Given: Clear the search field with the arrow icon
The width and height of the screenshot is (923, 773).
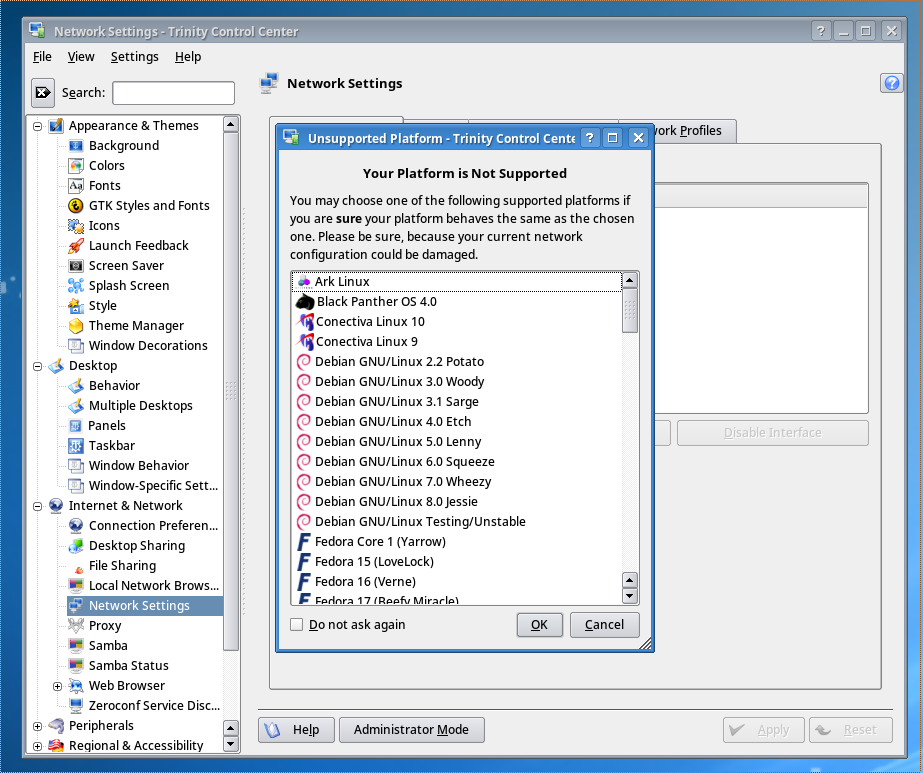Looking at the screenshot, I should click(43, 92).
